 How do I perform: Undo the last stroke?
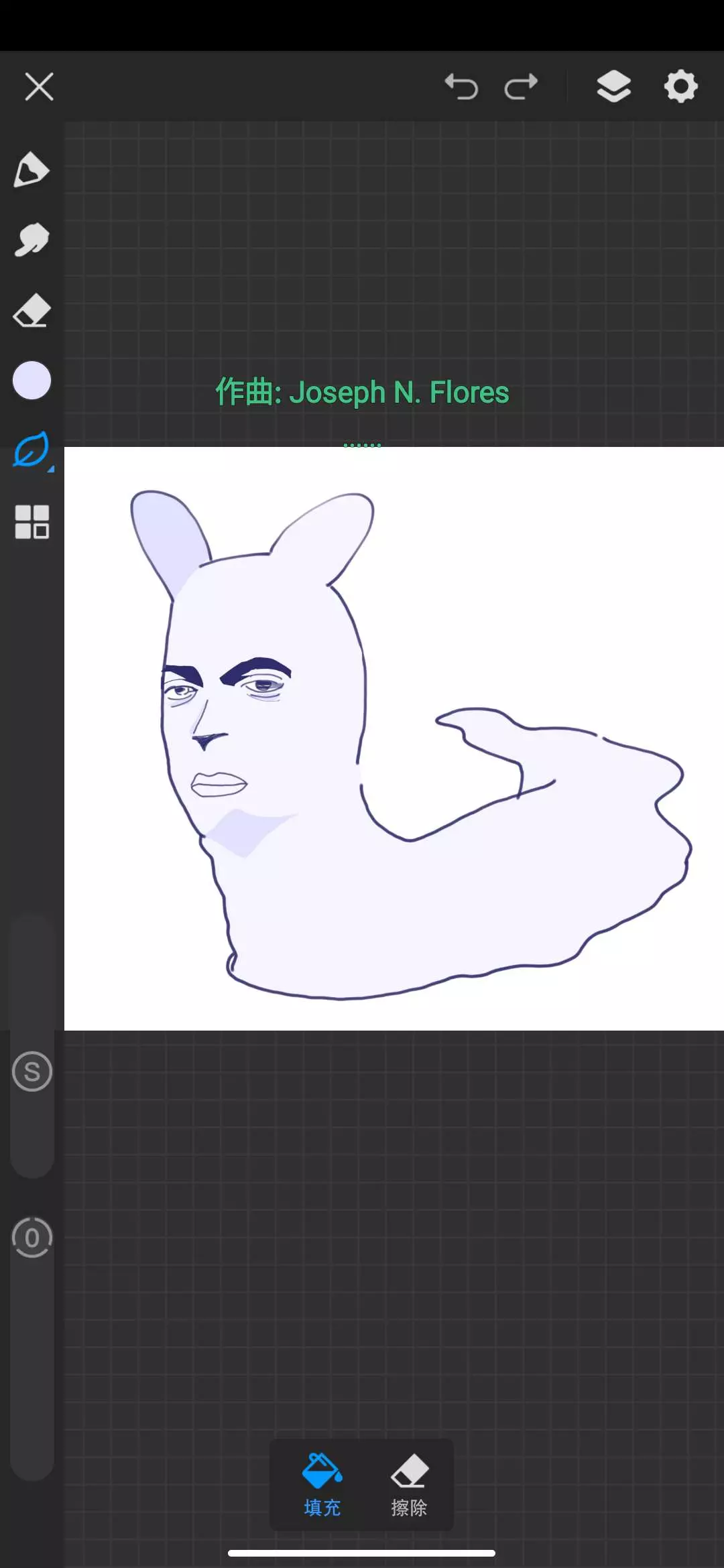(461, 87)
